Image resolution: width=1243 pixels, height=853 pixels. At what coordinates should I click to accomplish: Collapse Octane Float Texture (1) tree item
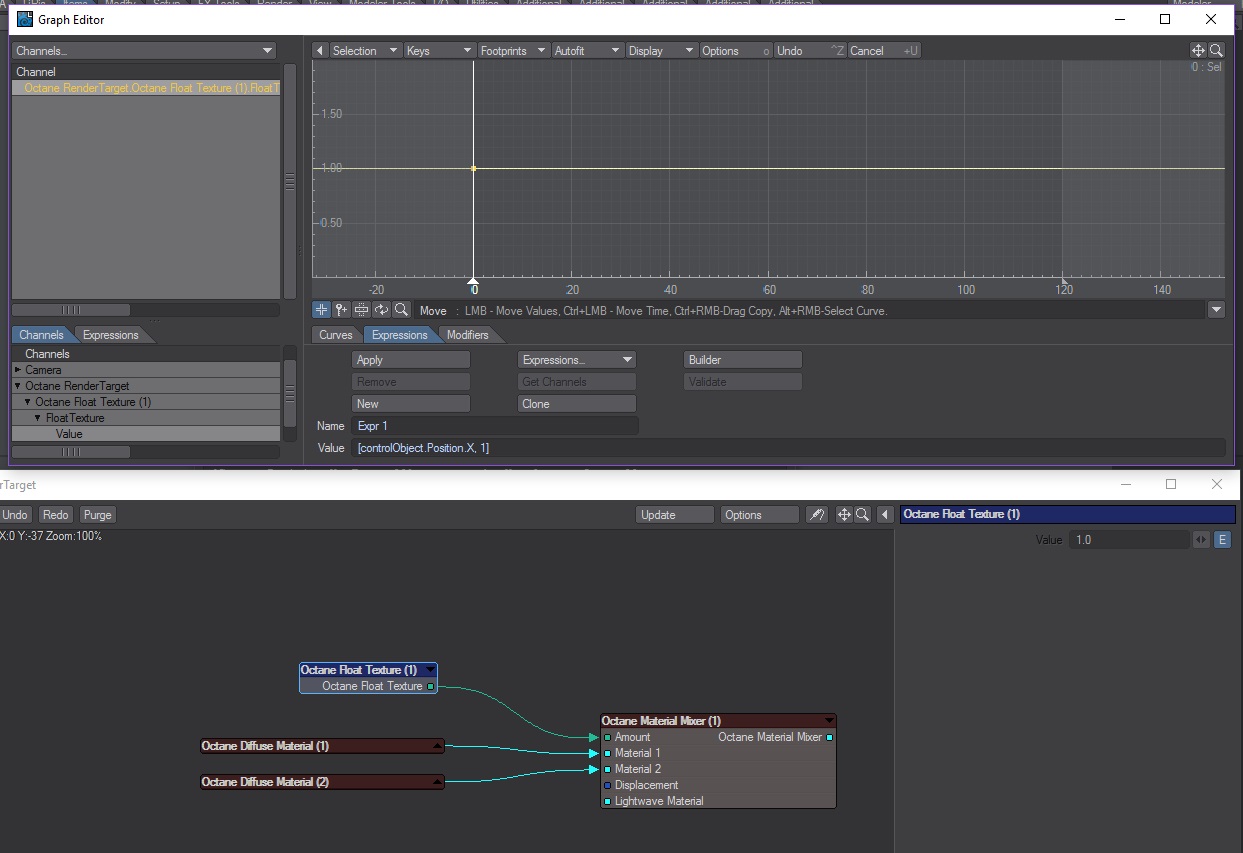28,402
